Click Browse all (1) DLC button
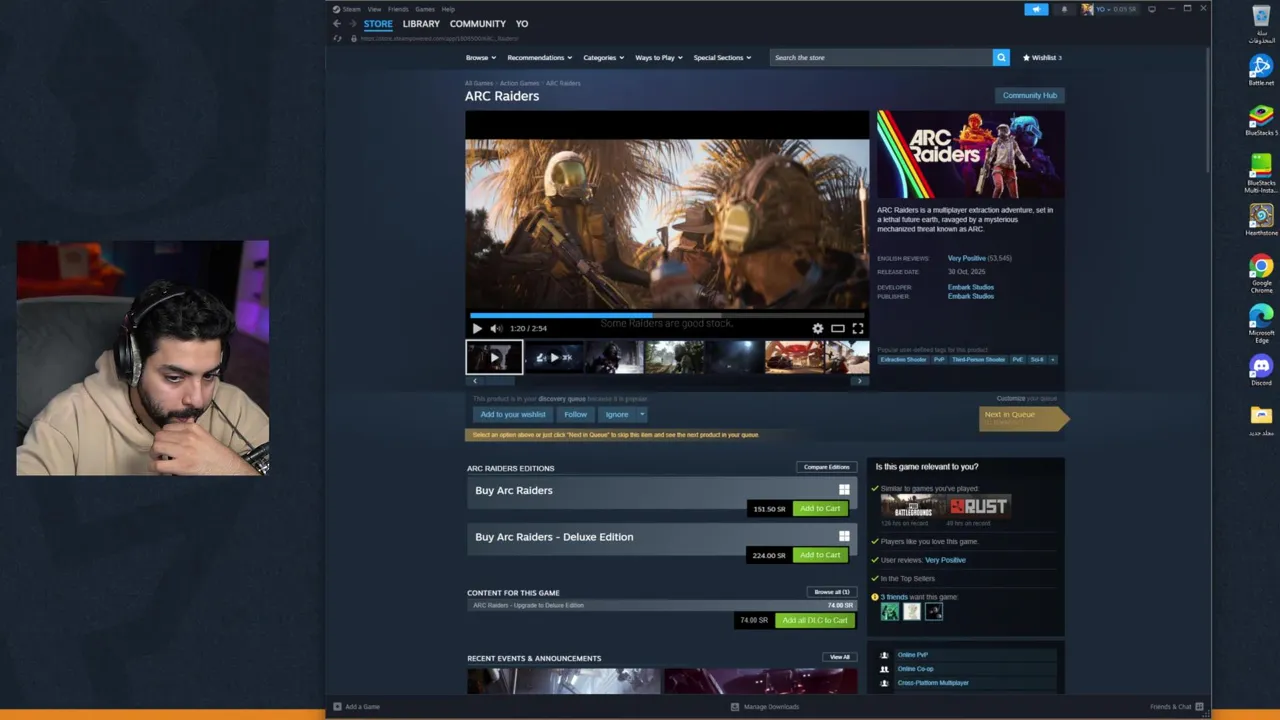The width and height of the screenshot is (1280, 720). tap(831, 592)
